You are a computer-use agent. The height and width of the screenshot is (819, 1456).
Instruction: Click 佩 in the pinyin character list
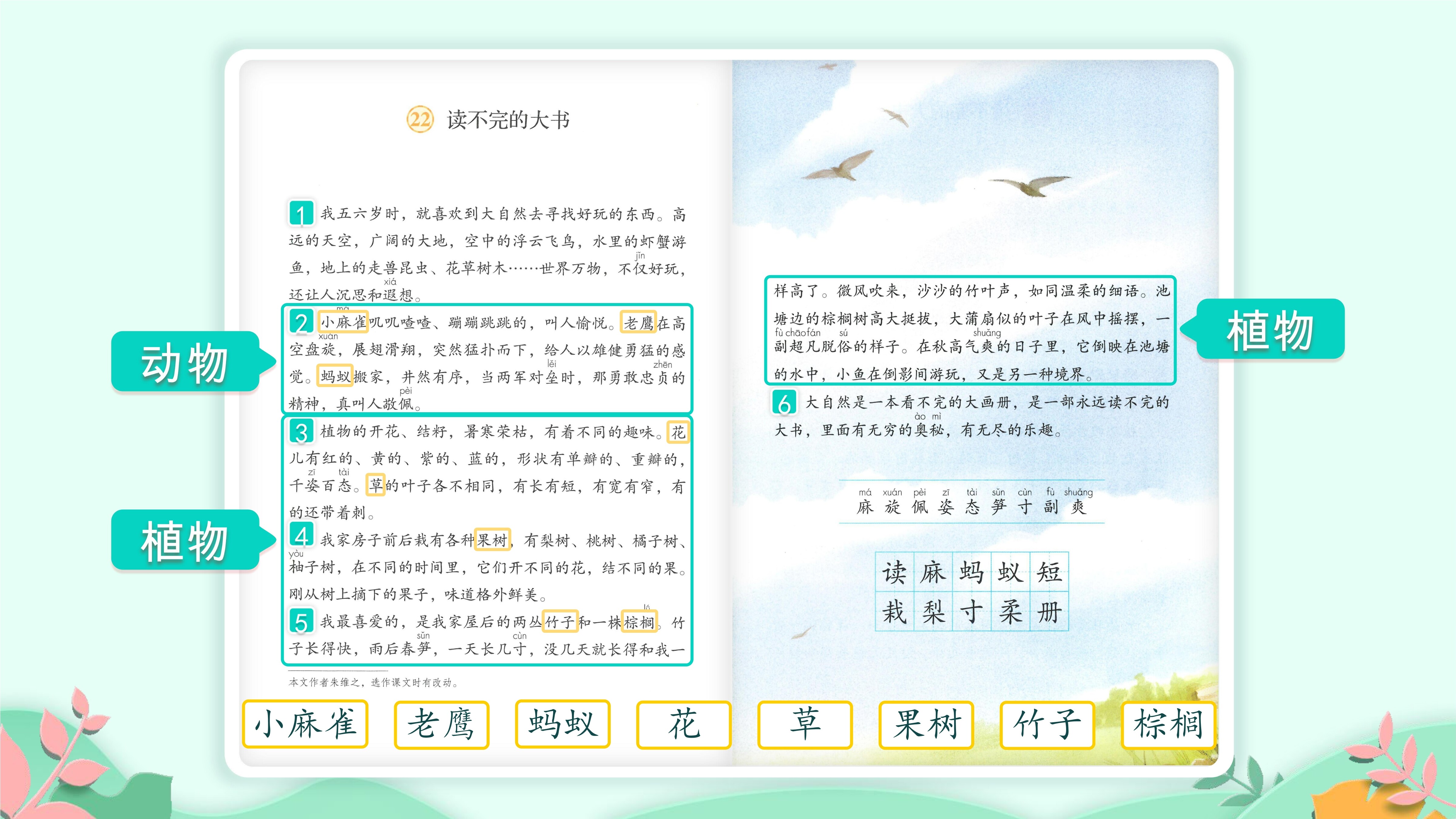(x=920, y=507)
